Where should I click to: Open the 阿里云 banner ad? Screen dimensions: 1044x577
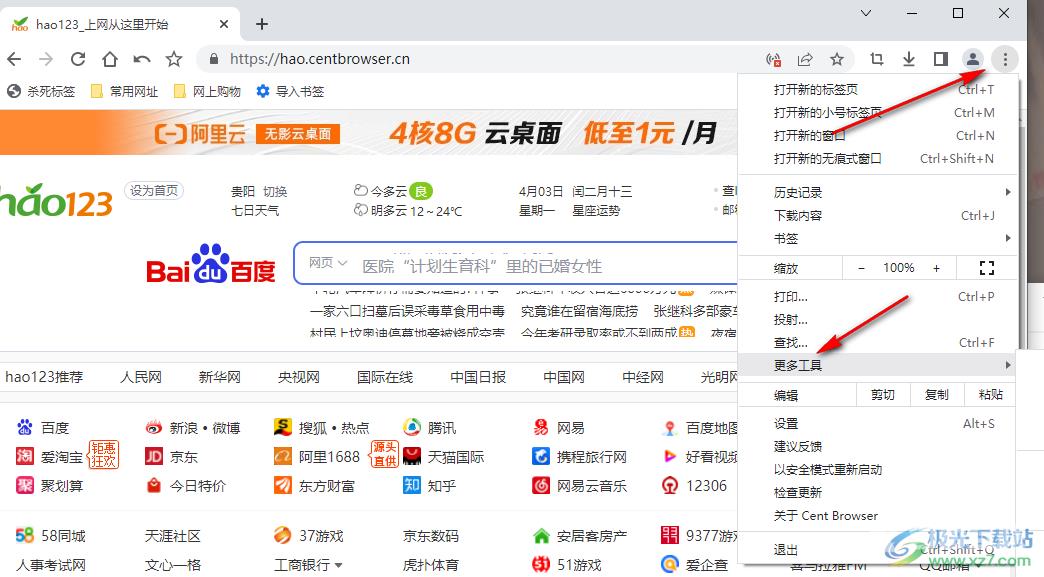(x=369, y=132)
